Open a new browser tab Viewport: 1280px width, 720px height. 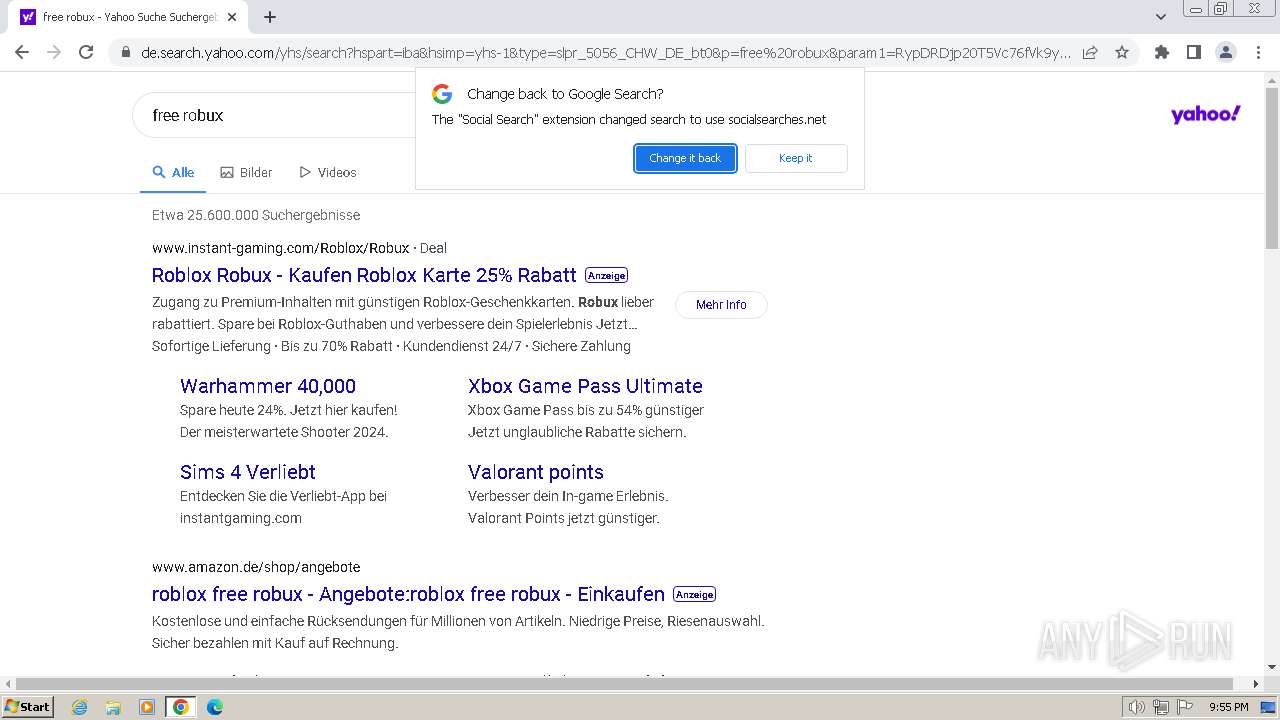click(x=270, y=17)
